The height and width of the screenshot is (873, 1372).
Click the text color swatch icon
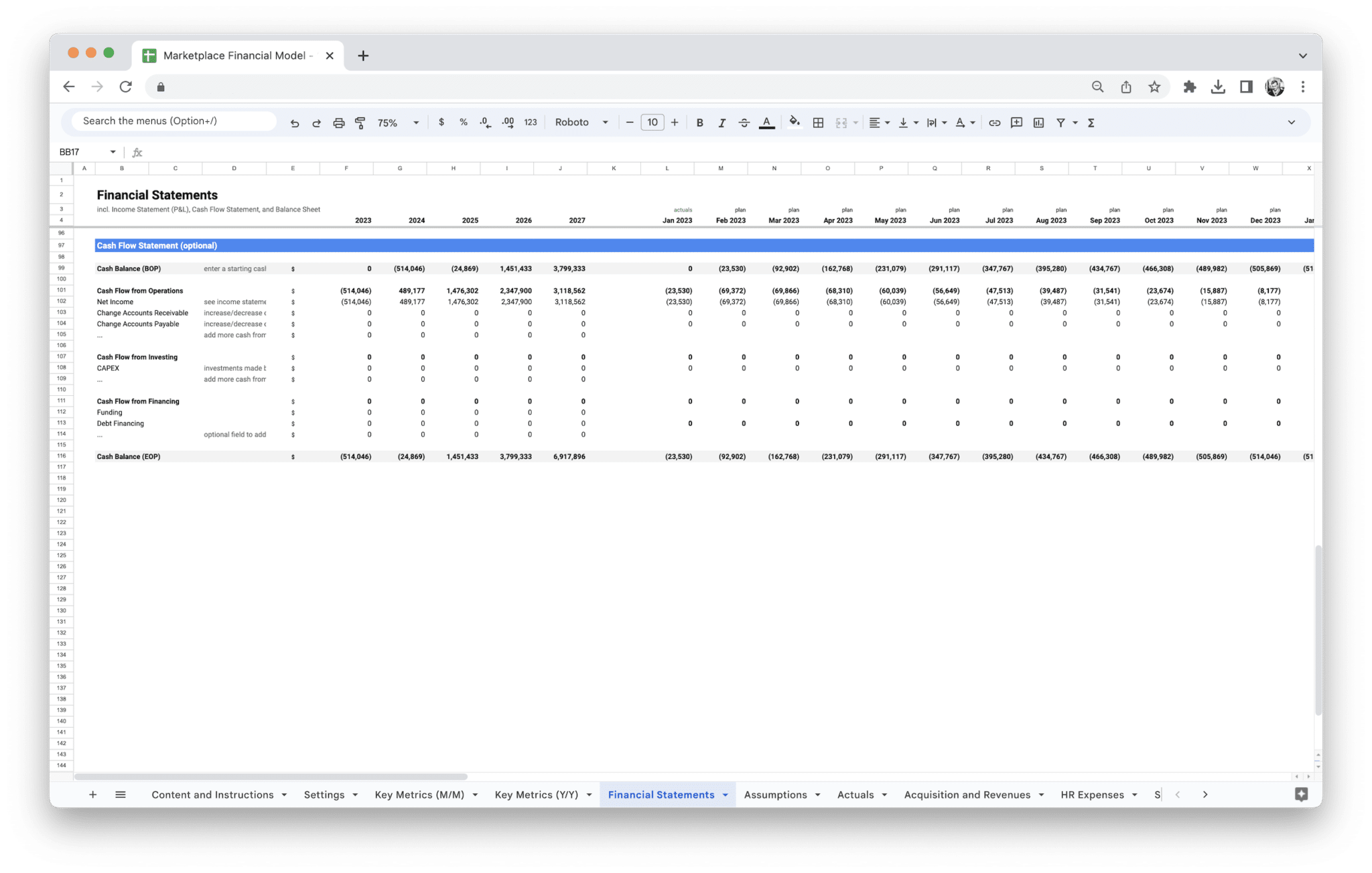click(766, 123)
